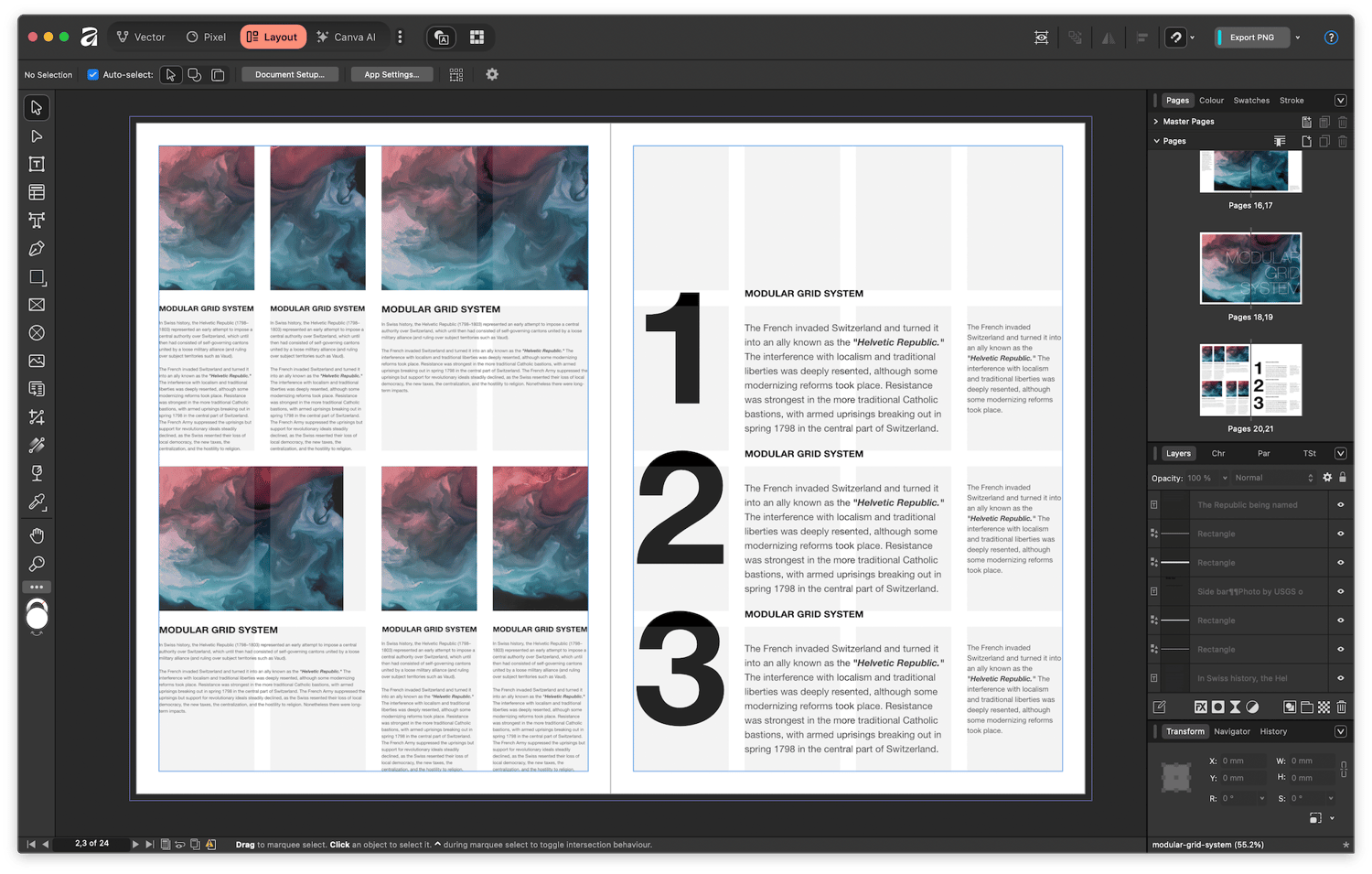Open layer effects FX button
This screenshot has height=874, width=1372.
(1201, 707)
